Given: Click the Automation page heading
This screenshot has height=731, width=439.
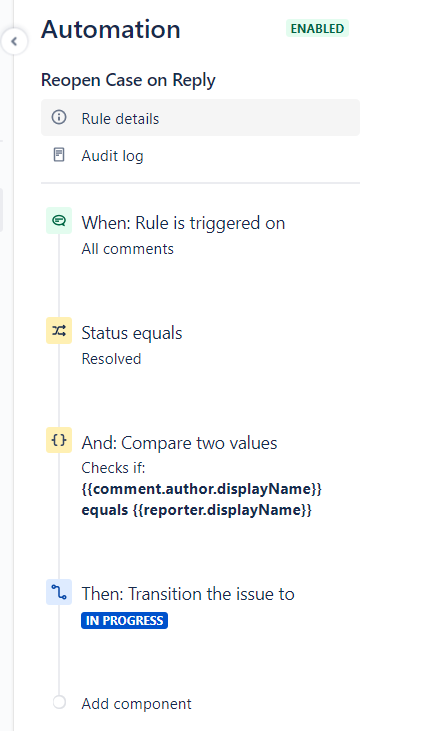Looking at the screenshot, I should pyautogui.click(x=111, y=29).
